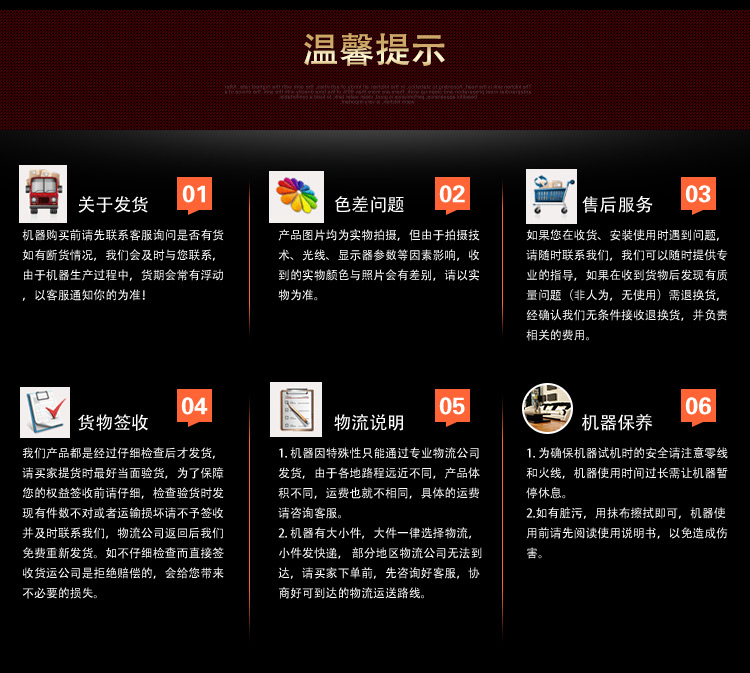Click the paragraph text under 色差问题
Screen dimensions: 750x673
pos(378,265)
